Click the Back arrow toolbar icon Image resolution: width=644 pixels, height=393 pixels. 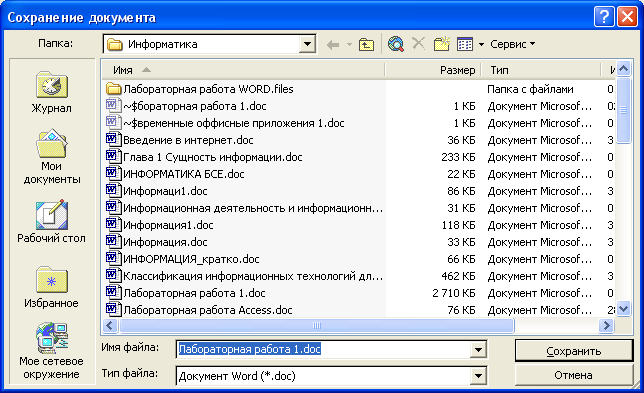coord(333,44)
